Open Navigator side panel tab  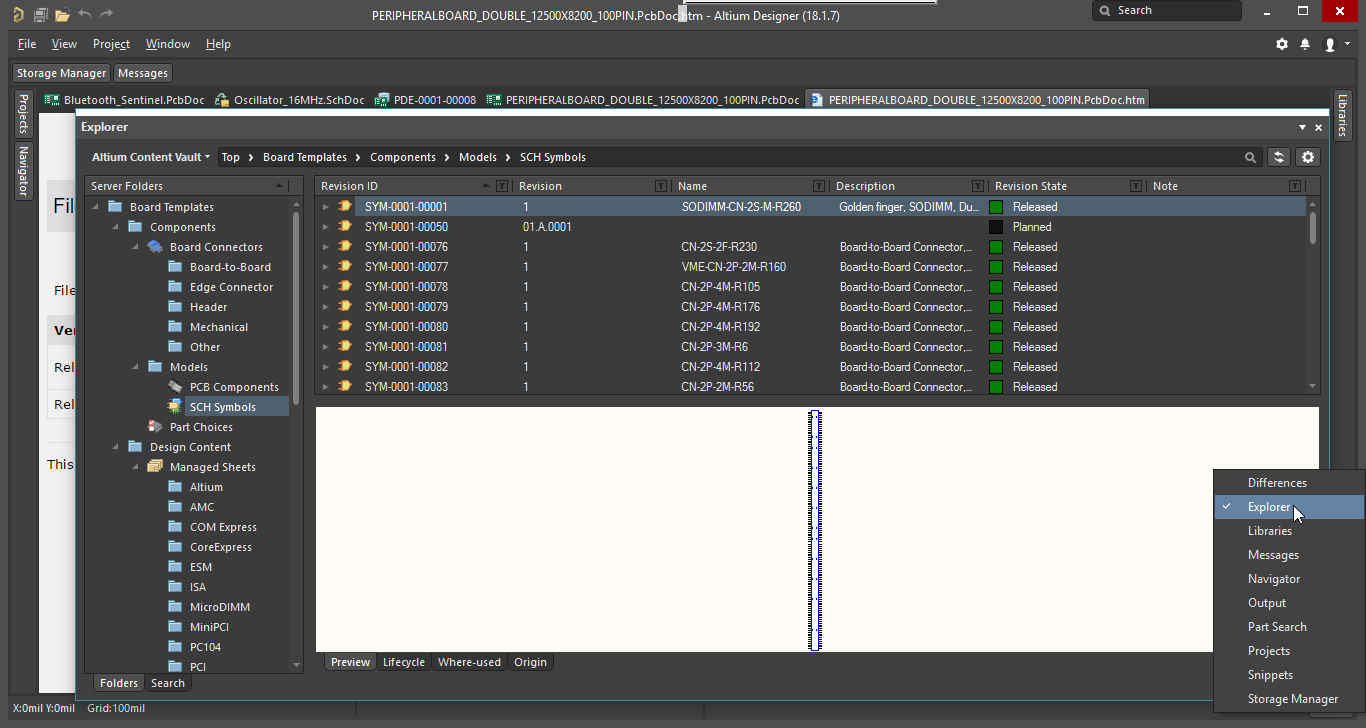23,171
